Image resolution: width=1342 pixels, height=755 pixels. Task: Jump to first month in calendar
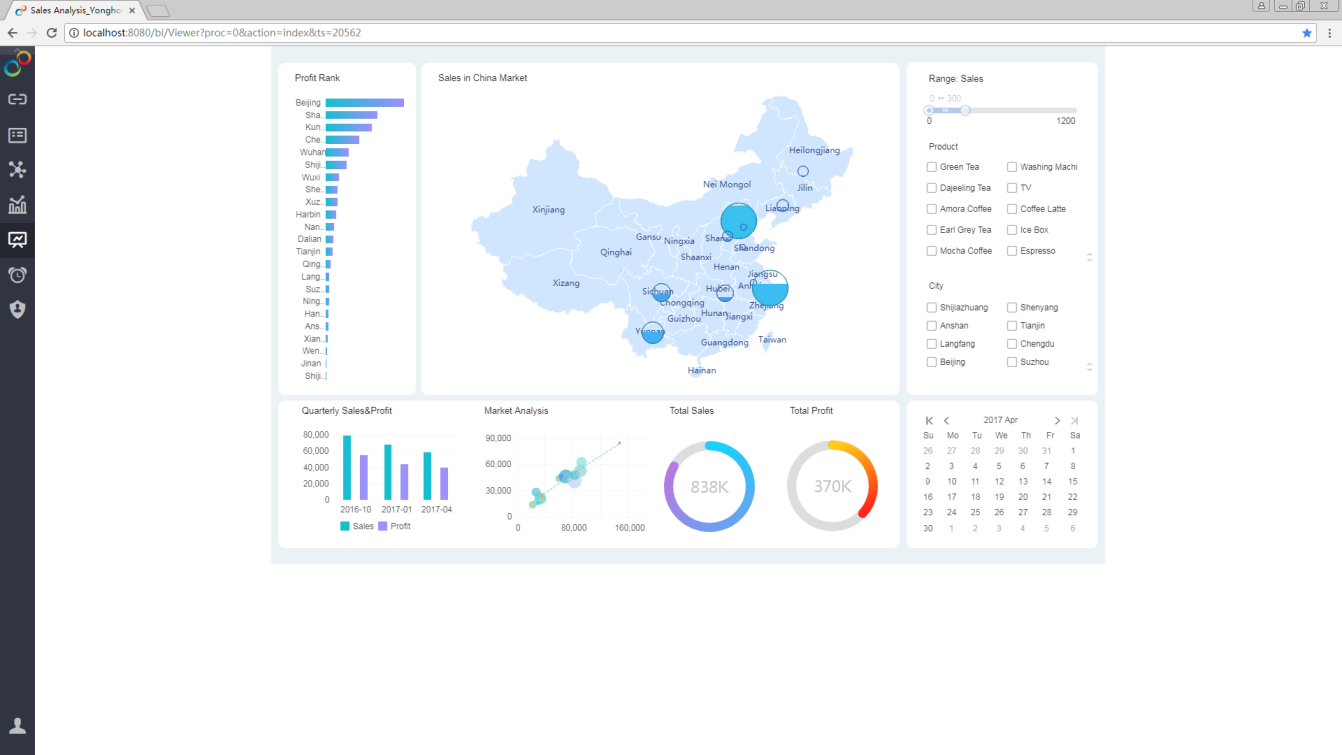pos(930,421)
